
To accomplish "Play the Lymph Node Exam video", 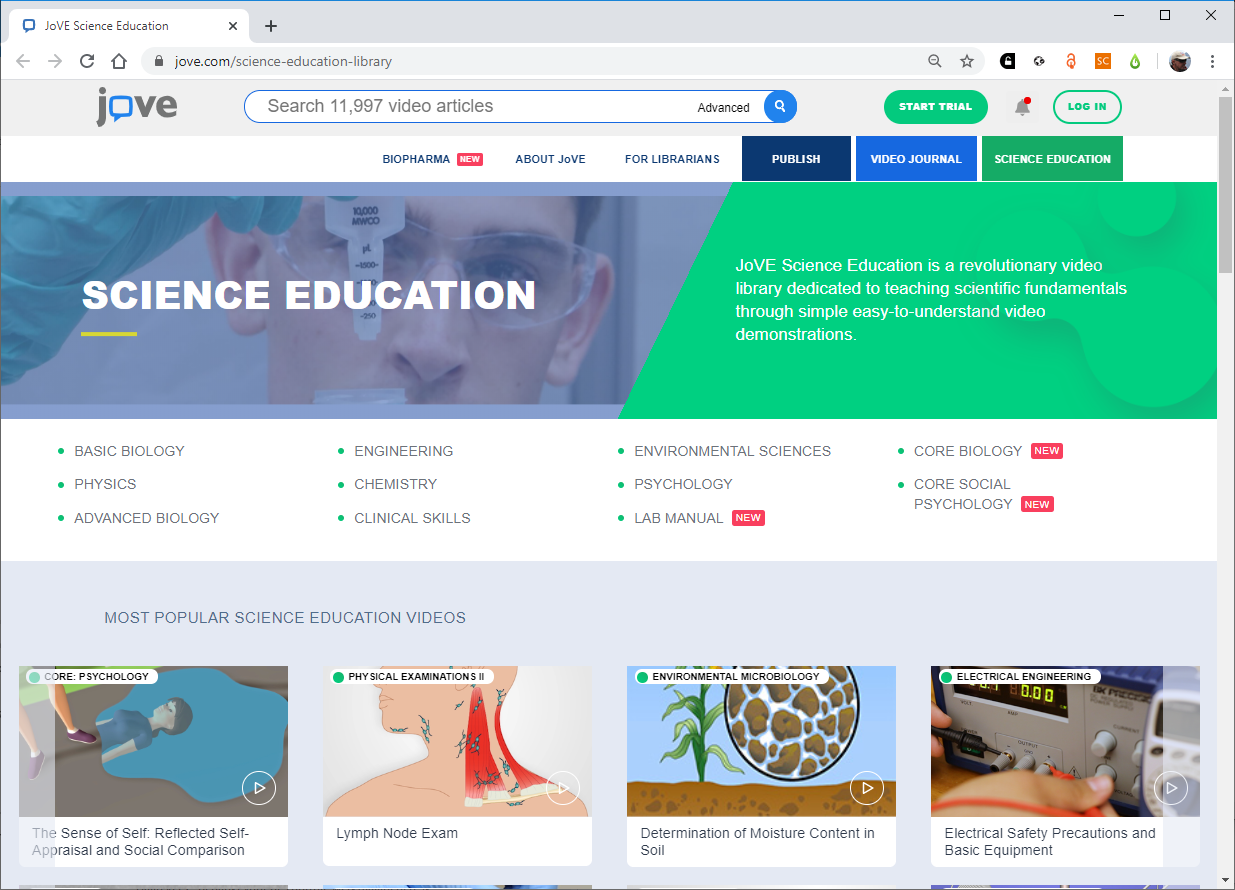I will point(562,788).
